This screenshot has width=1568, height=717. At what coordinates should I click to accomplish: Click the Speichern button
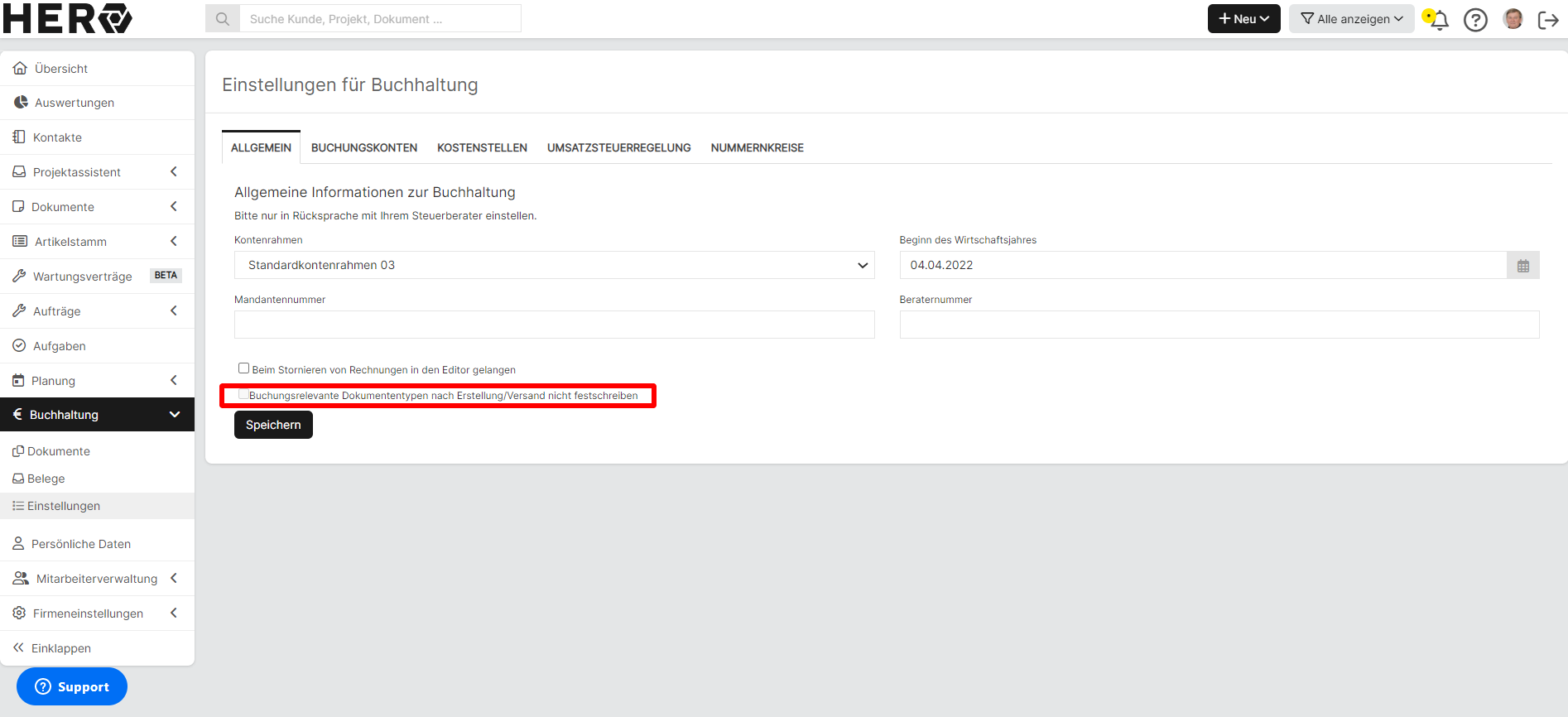tap(273, 425)
